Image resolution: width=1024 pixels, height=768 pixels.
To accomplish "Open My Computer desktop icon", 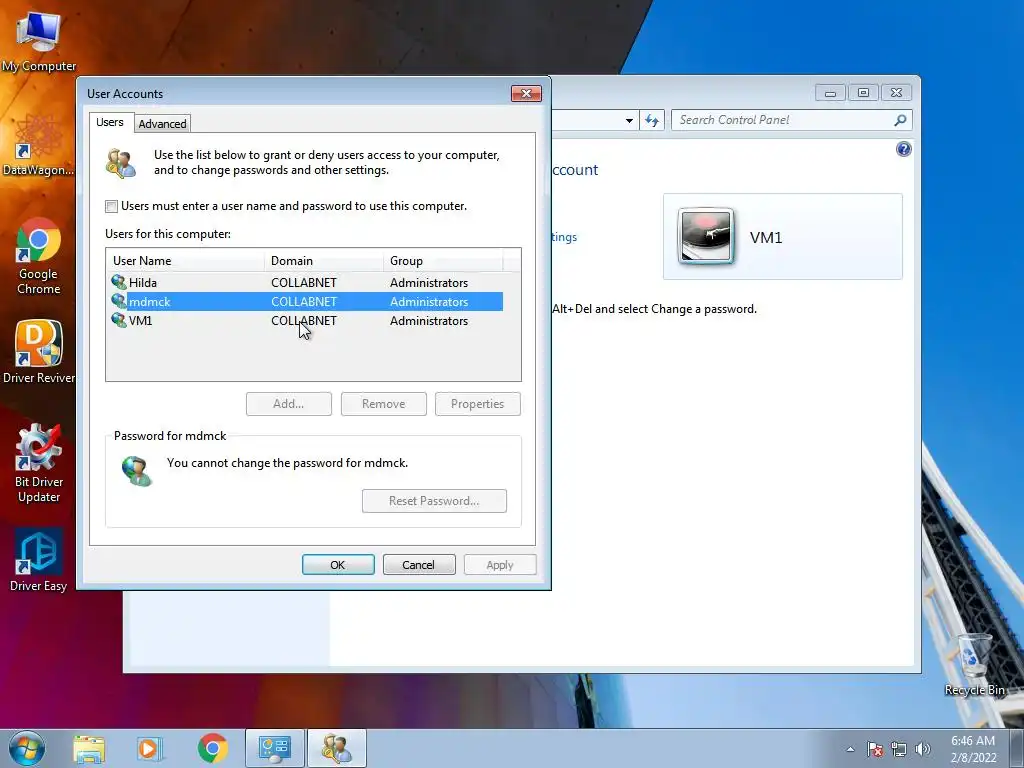I will point(38,40).
